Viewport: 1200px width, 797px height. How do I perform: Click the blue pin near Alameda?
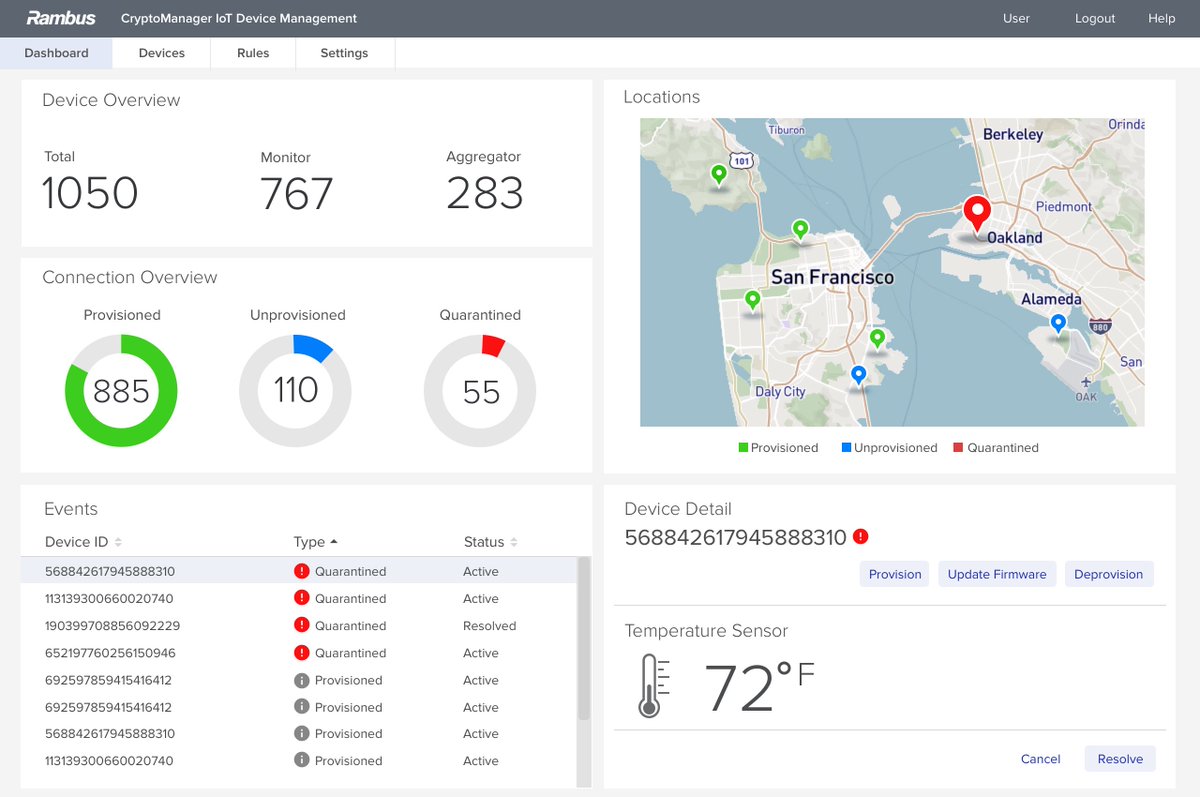point(1058,324)
